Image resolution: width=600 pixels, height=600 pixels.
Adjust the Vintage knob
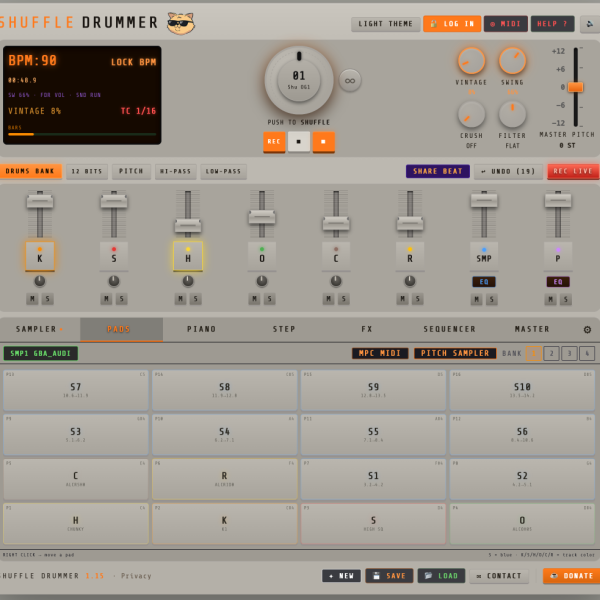tap(471, 61)
